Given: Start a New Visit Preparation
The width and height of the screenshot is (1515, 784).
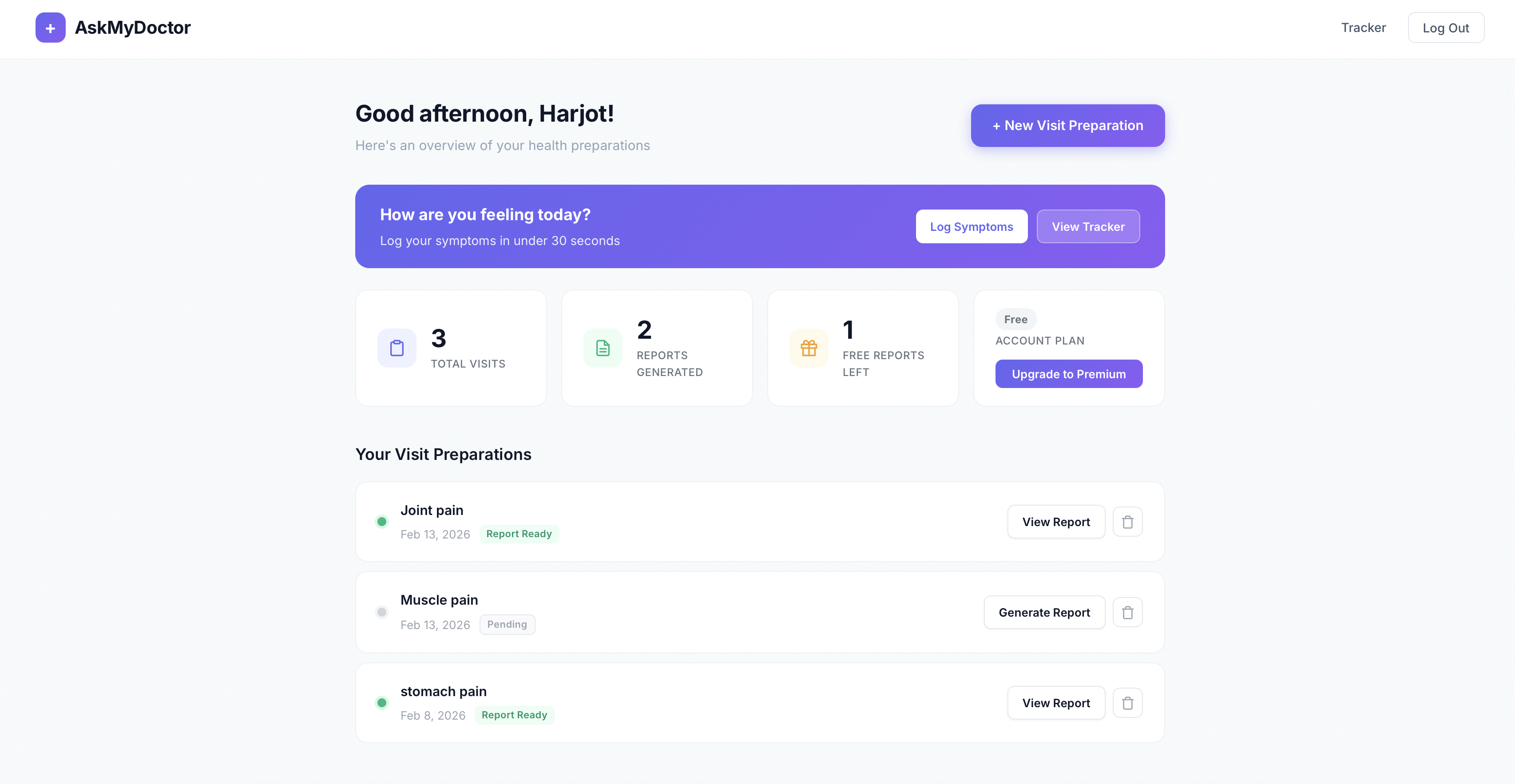Looking at the screenshot, I should [x=1067, y=125].
